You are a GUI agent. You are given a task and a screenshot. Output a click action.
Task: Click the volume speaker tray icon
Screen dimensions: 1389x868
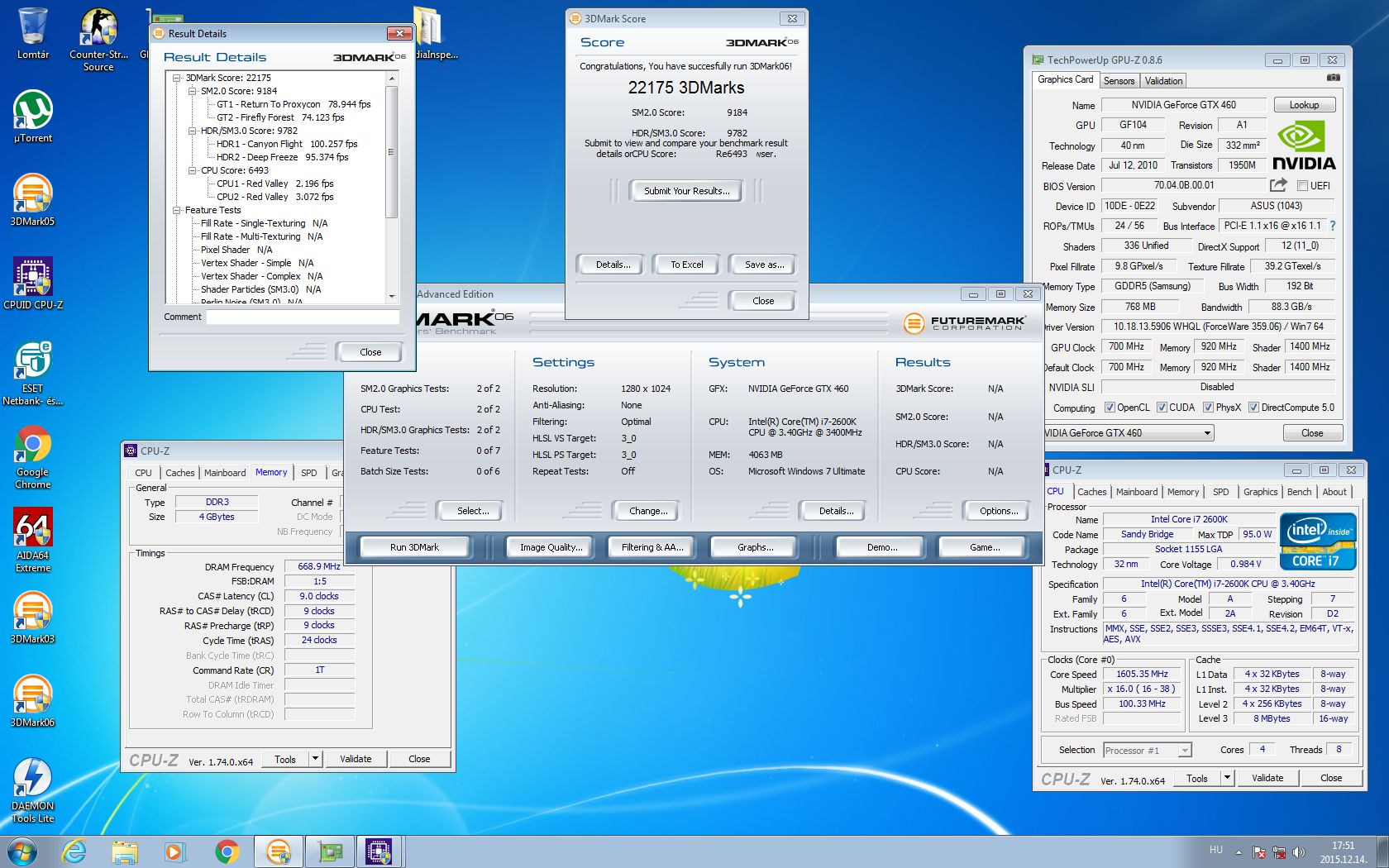point(1299,851)
